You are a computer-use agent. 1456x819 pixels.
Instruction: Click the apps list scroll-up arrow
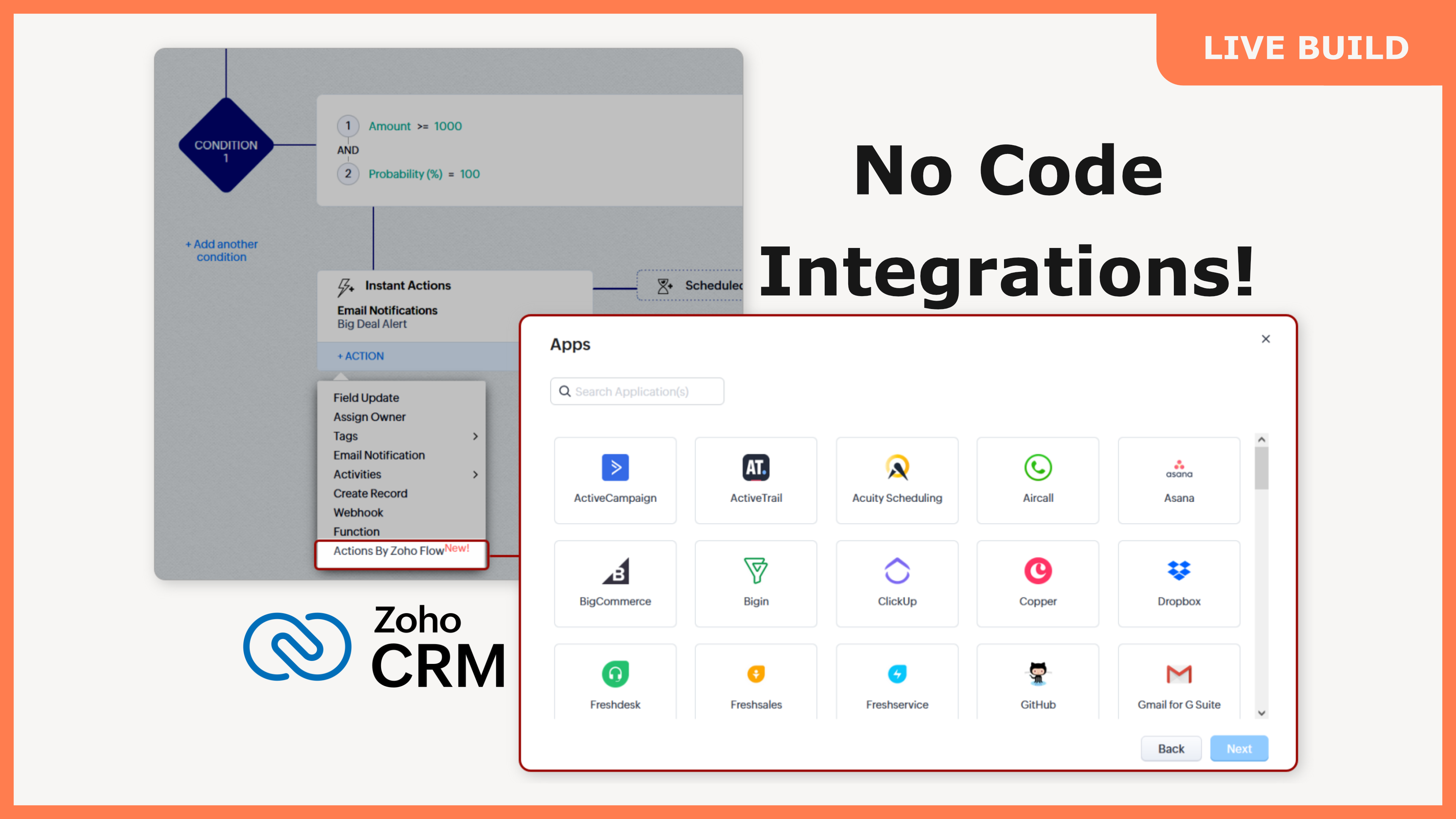[1261, 440]
